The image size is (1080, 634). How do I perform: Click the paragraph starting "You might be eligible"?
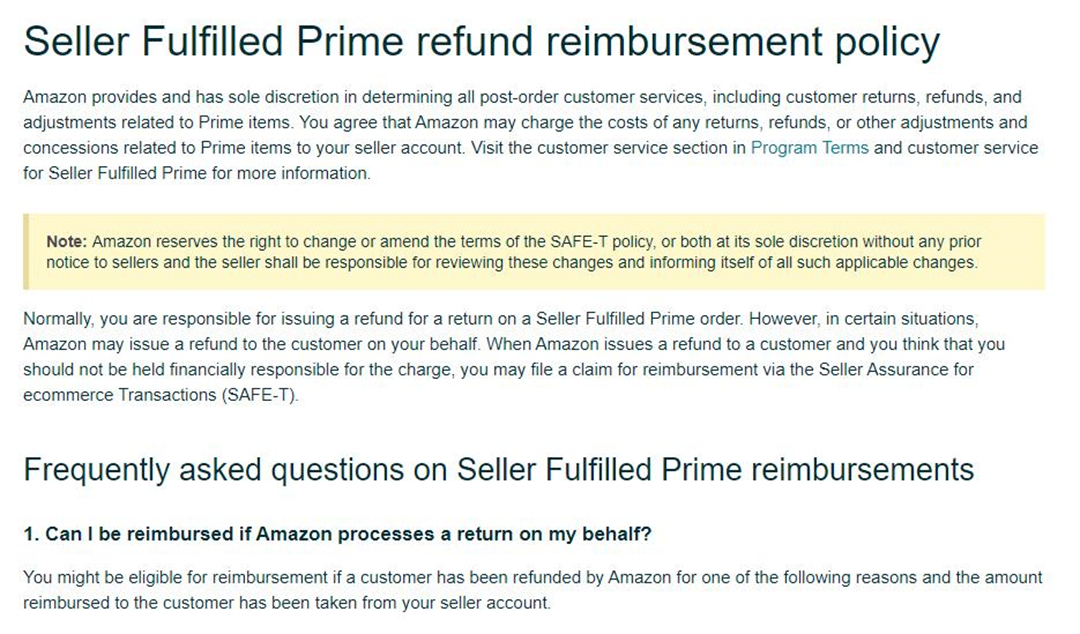533,590
